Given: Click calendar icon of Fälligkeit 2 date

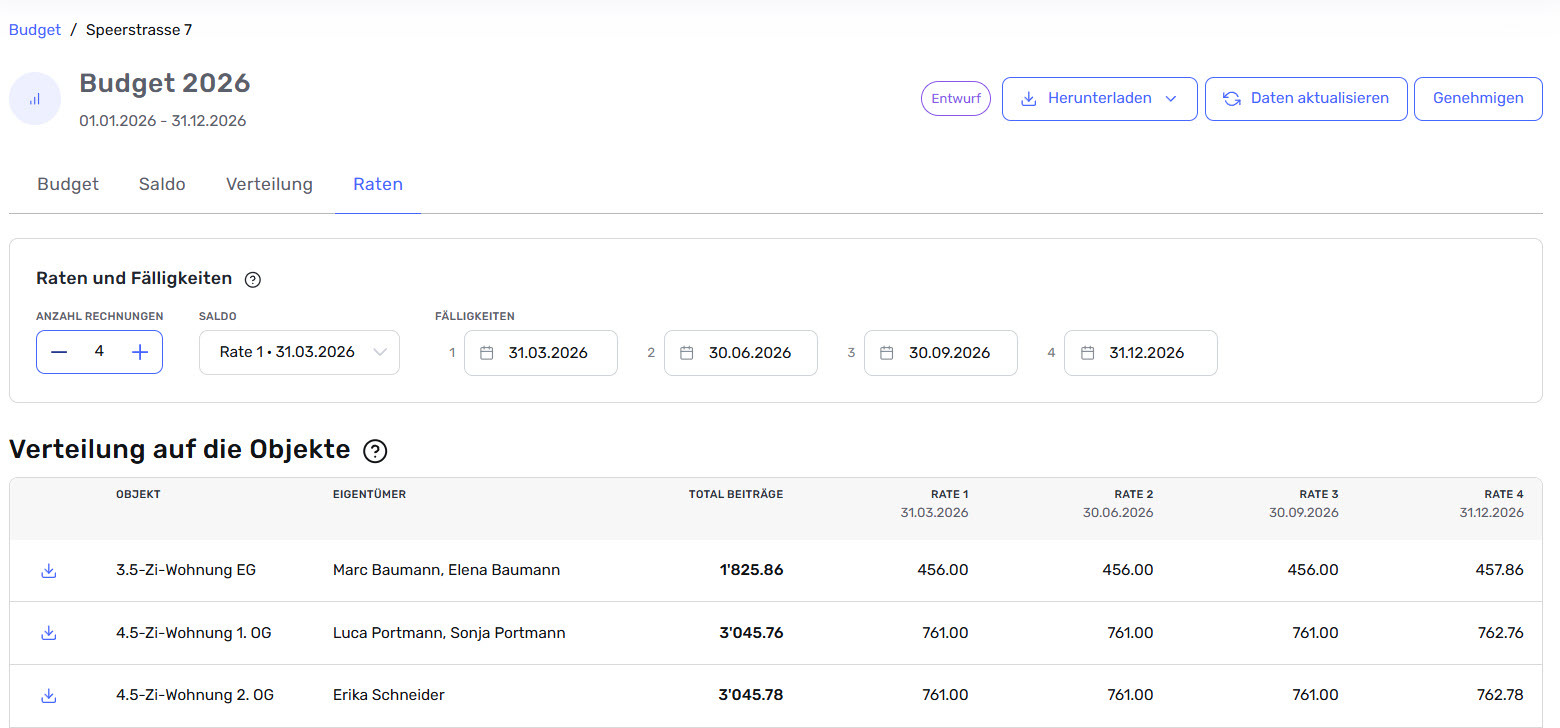Looking at the screenshot, I should [687, 353].
